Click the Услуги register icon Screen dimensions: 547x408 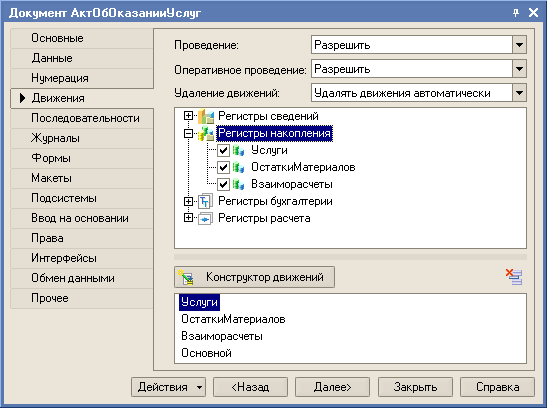pyautogui.click(x=239, y=150)
